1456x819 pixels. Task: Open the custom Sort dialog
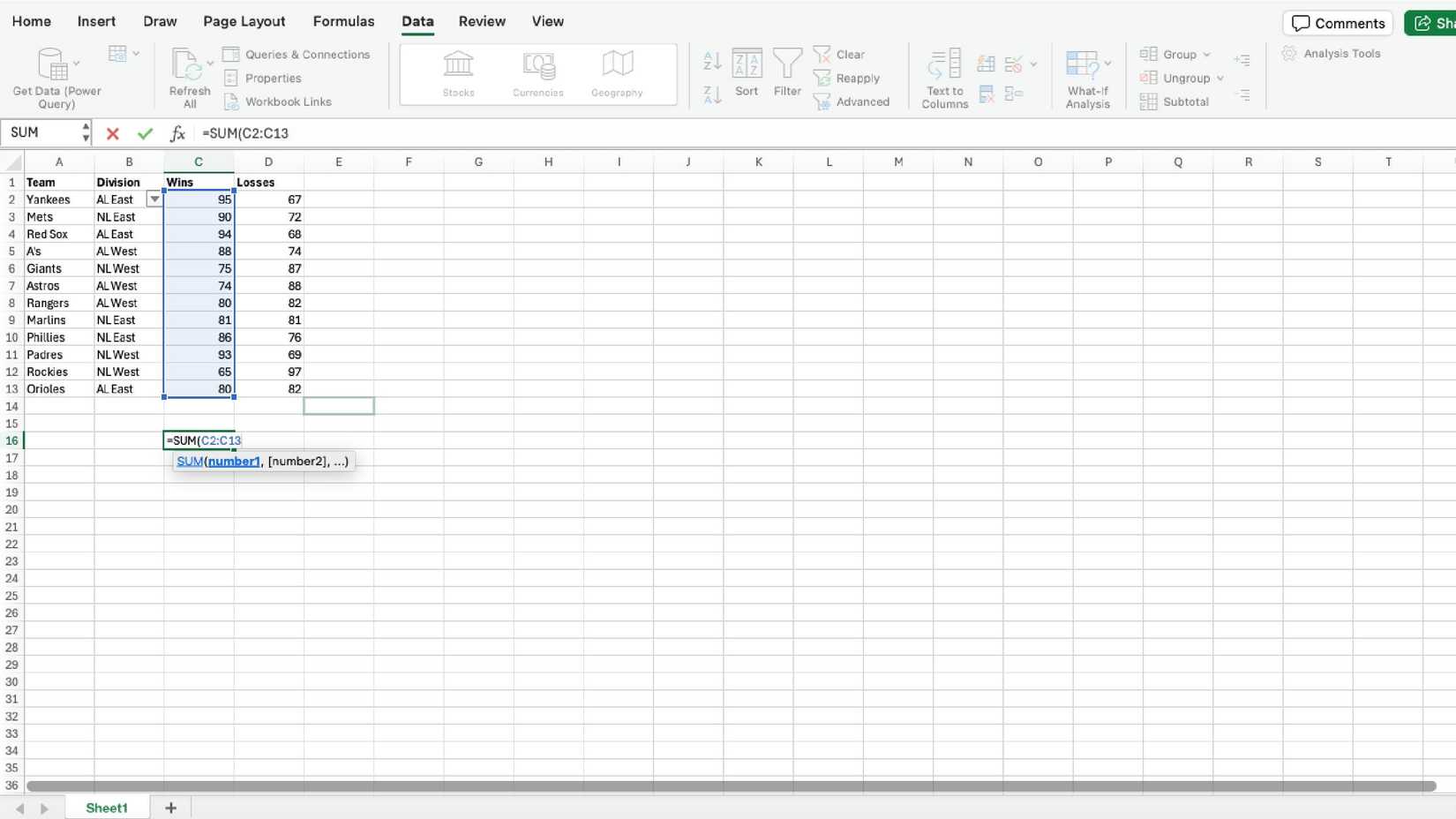coord(747,72)
